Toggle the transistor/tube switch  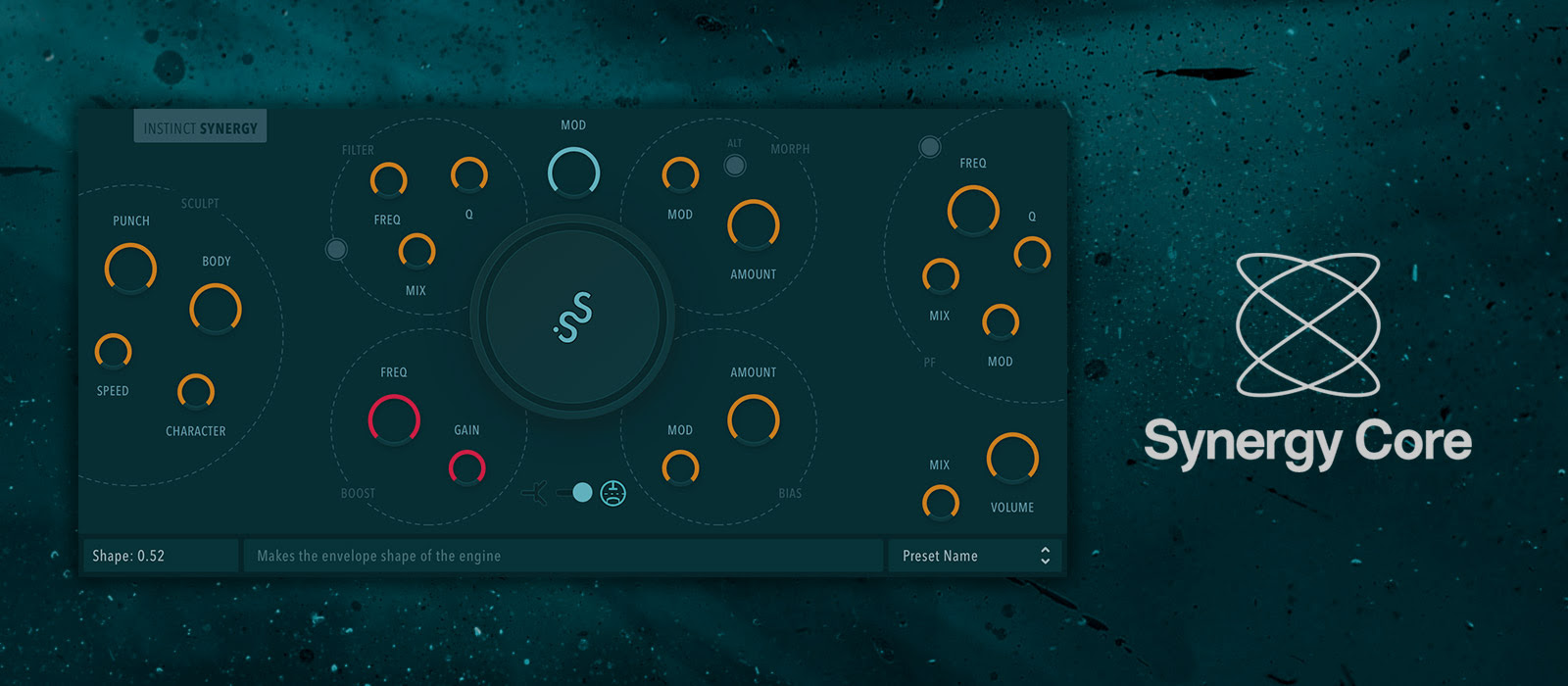pos(575,493)
